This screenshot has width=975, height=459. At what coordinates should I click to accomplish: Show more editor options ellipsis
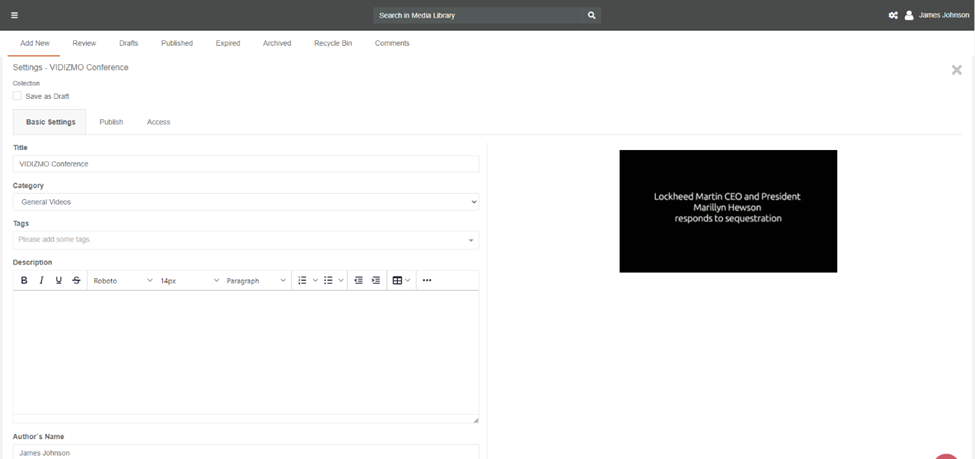coord(427,281)
